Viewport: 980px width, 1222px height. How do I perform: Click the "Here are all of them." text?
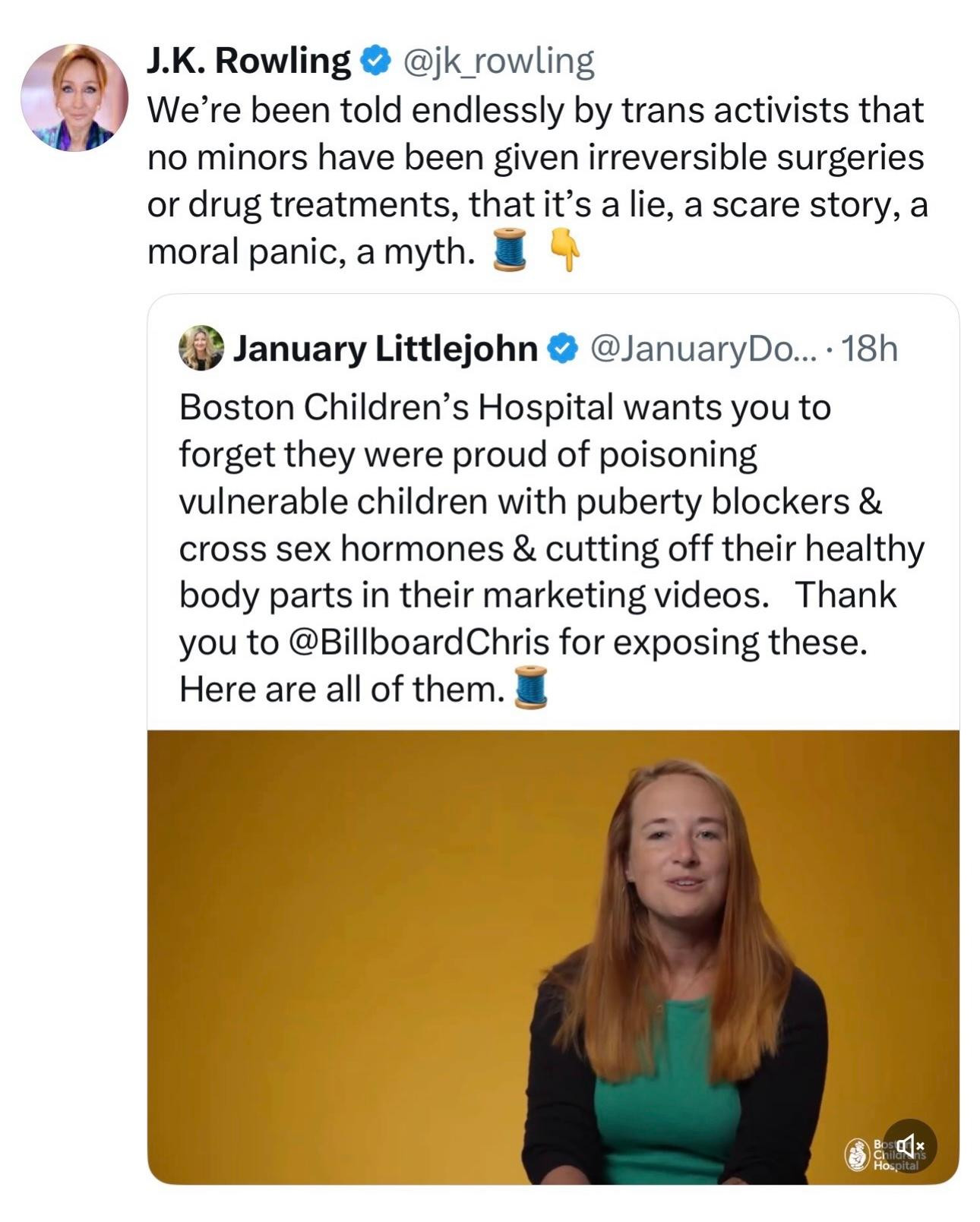pyautogui.click(x=342, y=690)
